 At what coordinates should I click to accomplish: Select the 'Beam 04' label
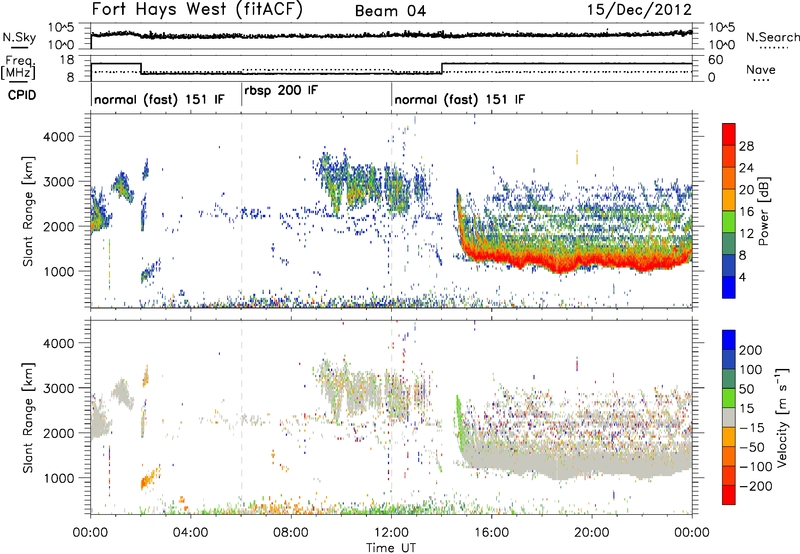coord(390,11)
